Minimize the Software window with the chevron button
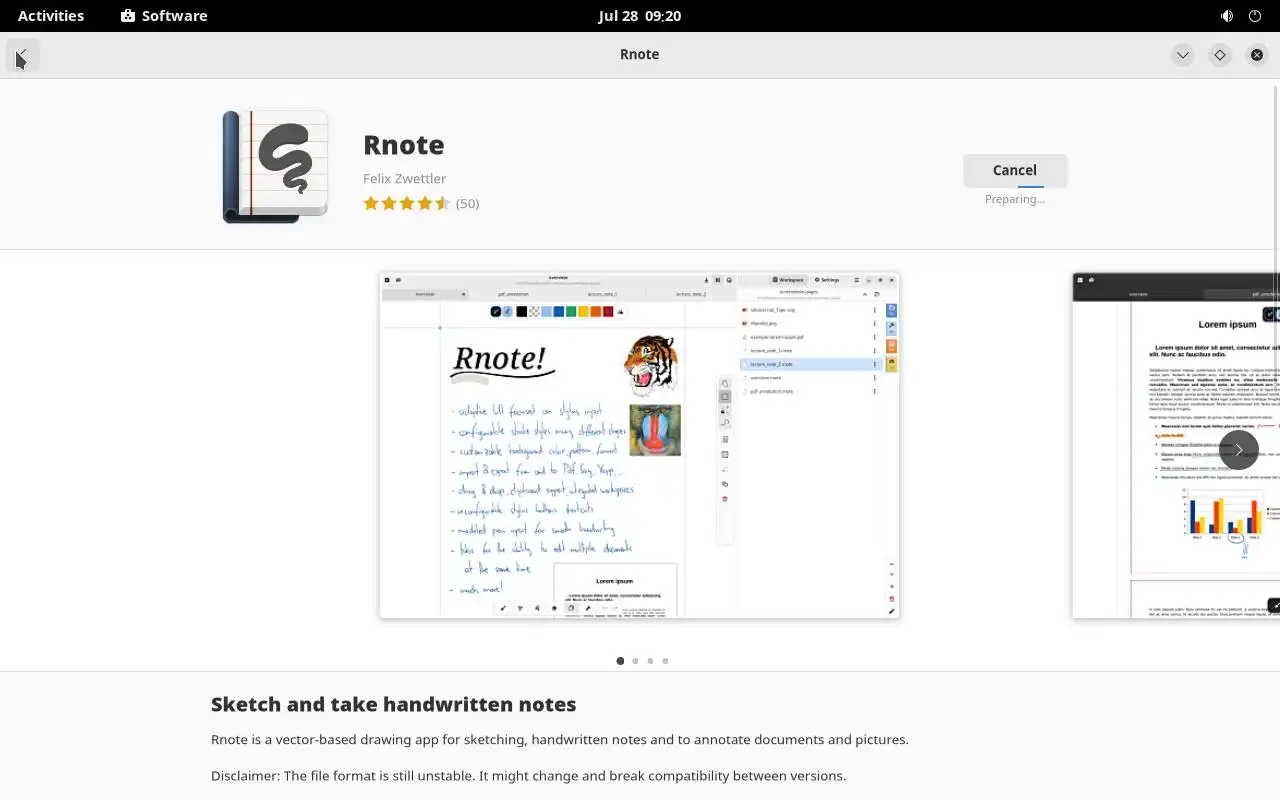Viewport: 1280px width, 800px height. (x=1183, y=55)
